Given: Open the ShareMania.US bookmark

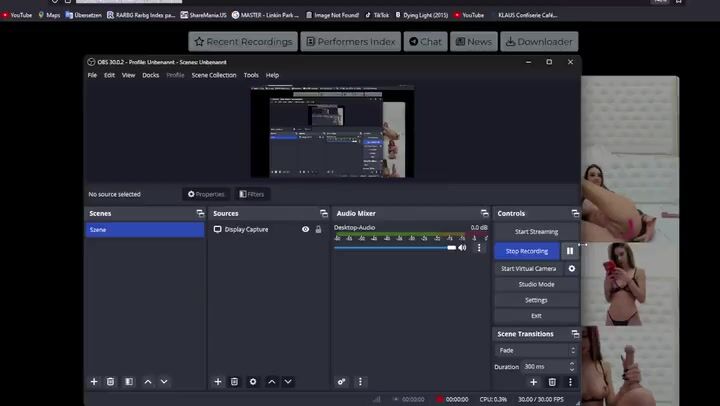Looking at the screenshot, I should point(203,15).
